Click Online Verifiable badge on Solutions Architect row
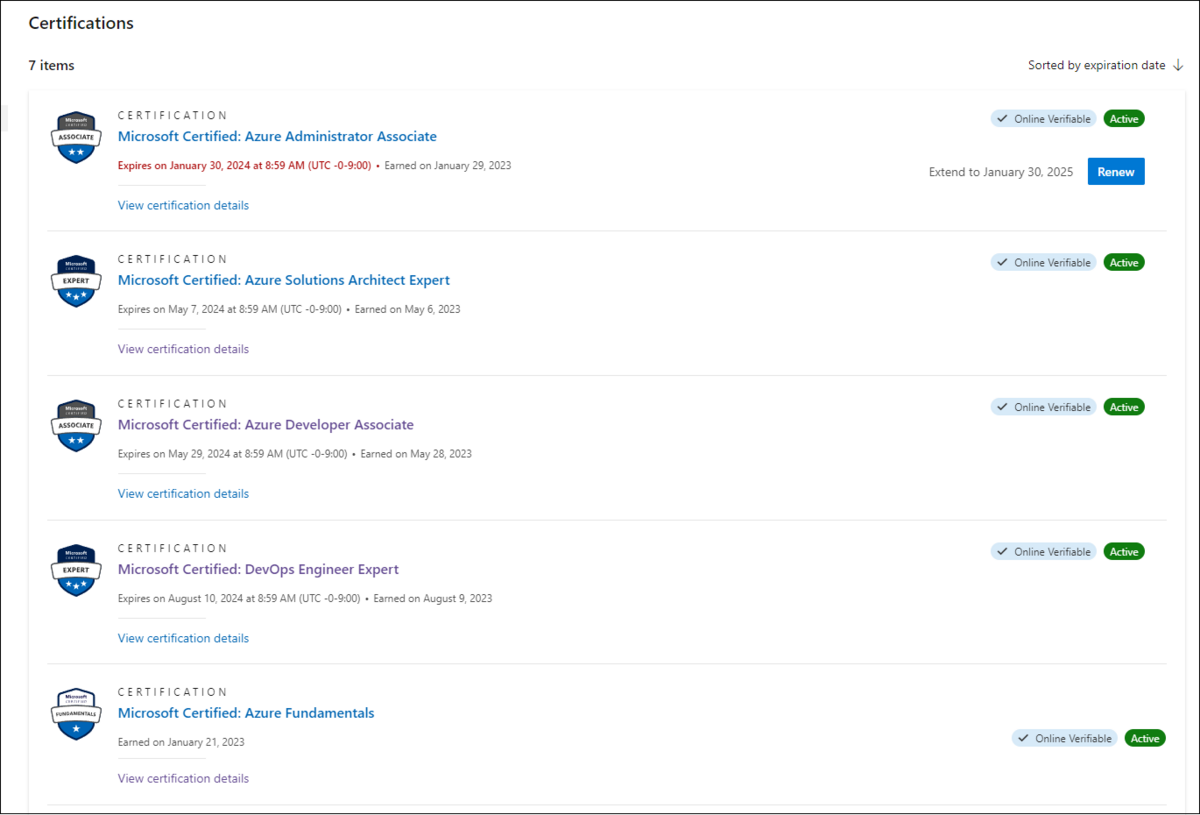The width and height of the screenshot is (1200, 815). pyautogui.click(x=1043, y=262)
